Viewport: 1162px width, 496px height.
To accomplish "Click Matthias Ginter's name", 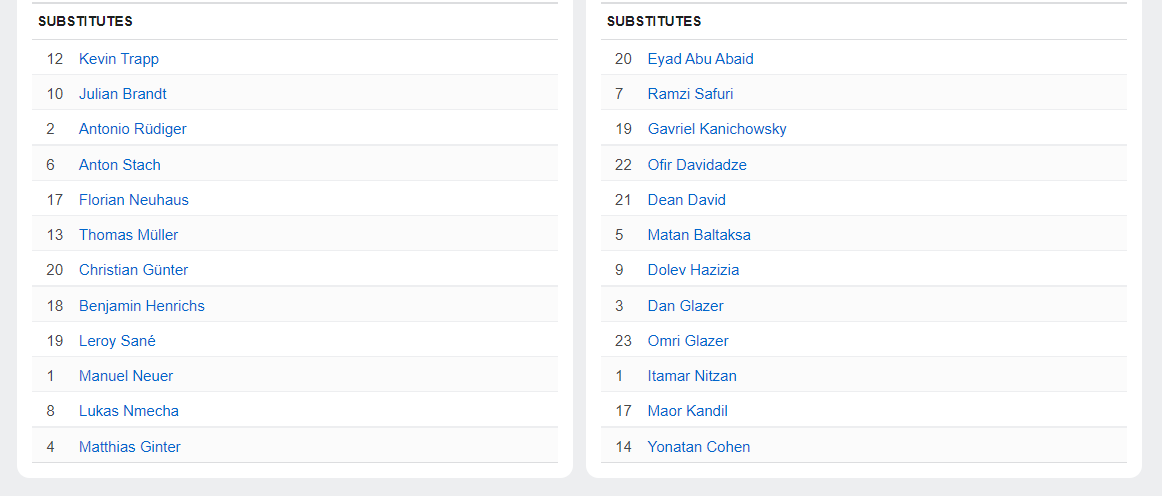I will (130, 447).
